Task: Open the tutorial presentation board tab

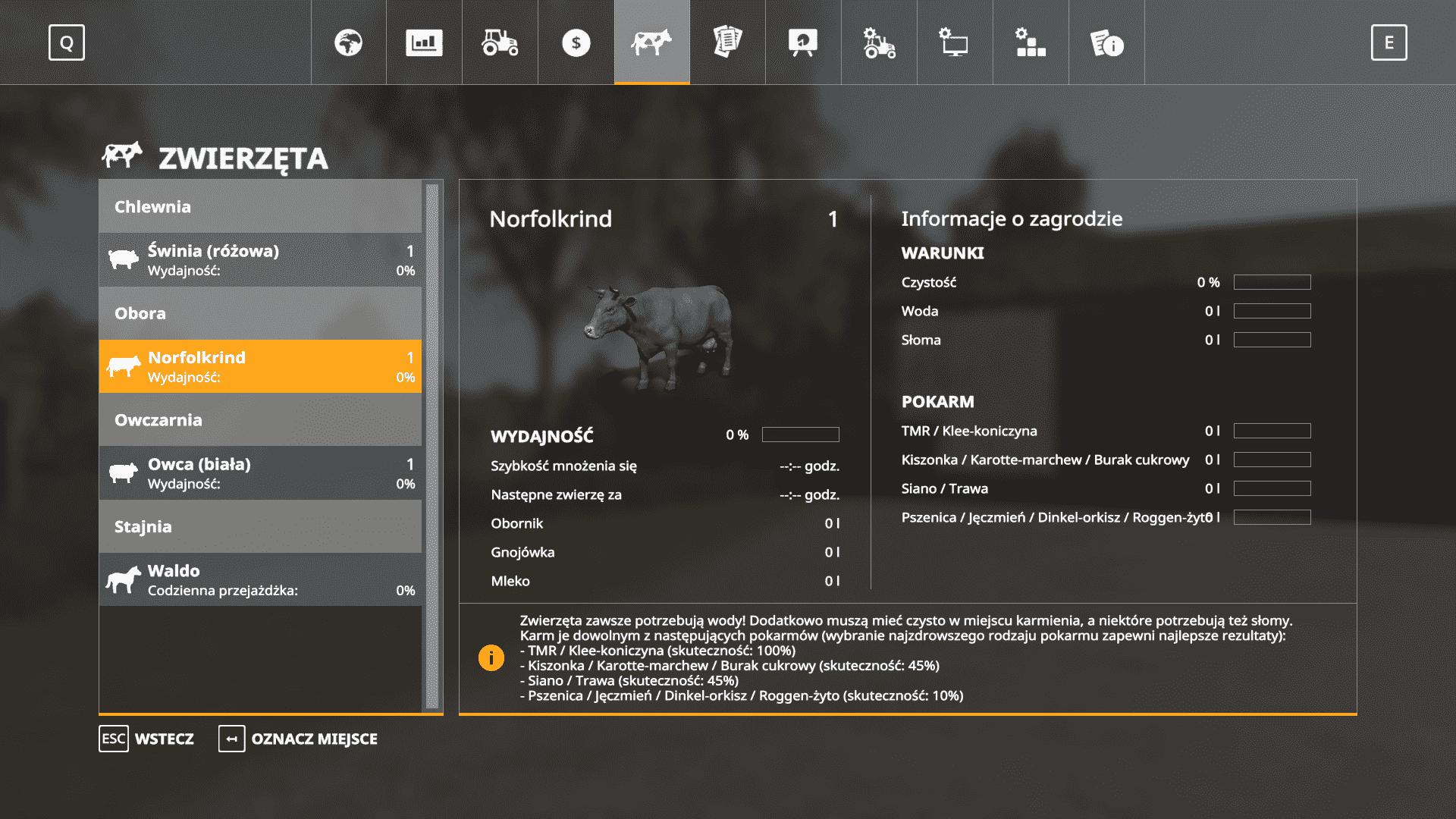Action: point(804,42)
